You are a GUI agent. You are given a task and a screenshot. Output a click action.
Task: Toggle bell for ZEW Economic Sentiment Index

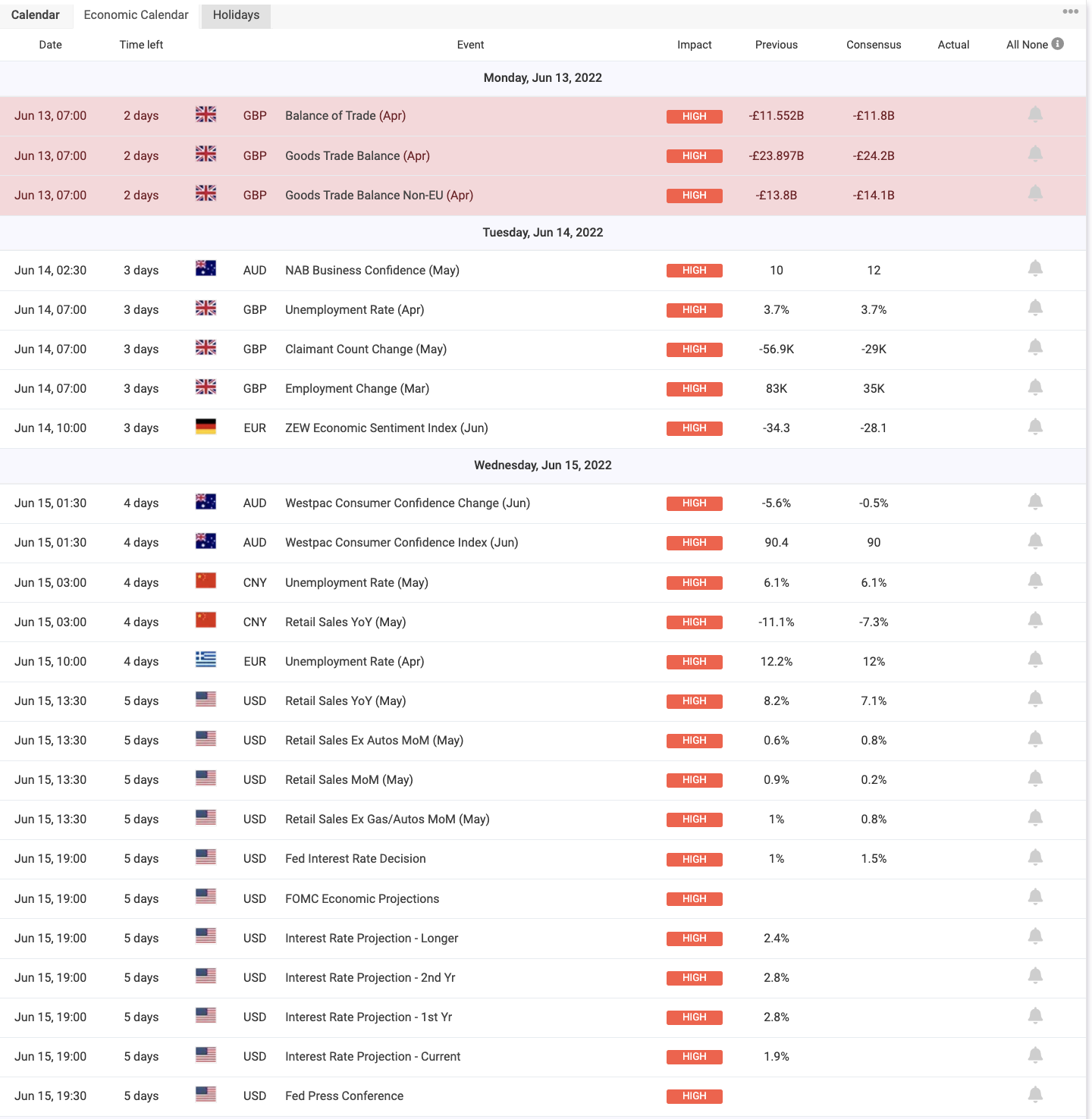1035,427
